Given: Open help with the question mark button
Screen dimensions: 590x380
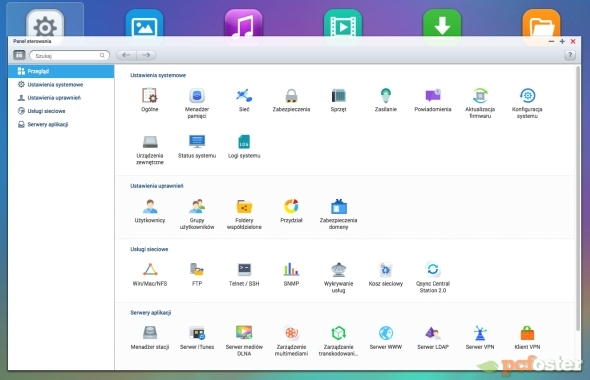Looking at the screenshot, I should 570,55.
